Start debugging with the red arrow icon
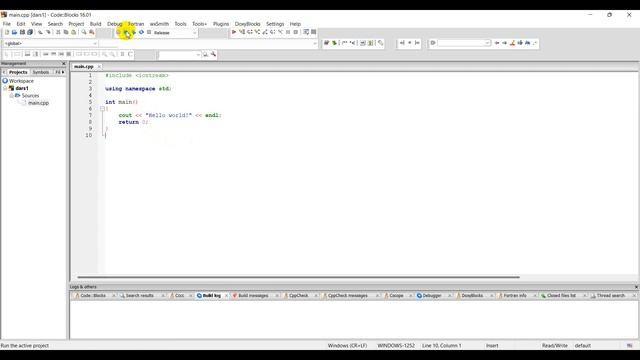 (234, 32)
